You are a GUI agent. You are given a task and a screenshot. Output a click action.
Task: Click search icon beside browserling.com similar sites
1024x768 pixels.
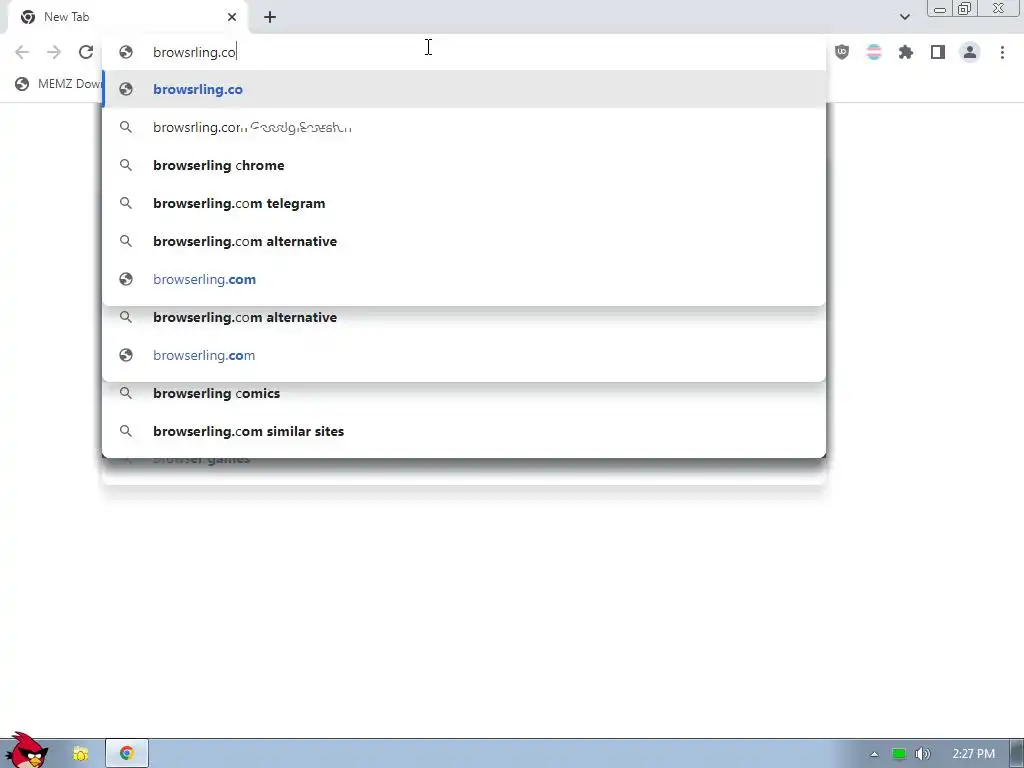[126, 431]
